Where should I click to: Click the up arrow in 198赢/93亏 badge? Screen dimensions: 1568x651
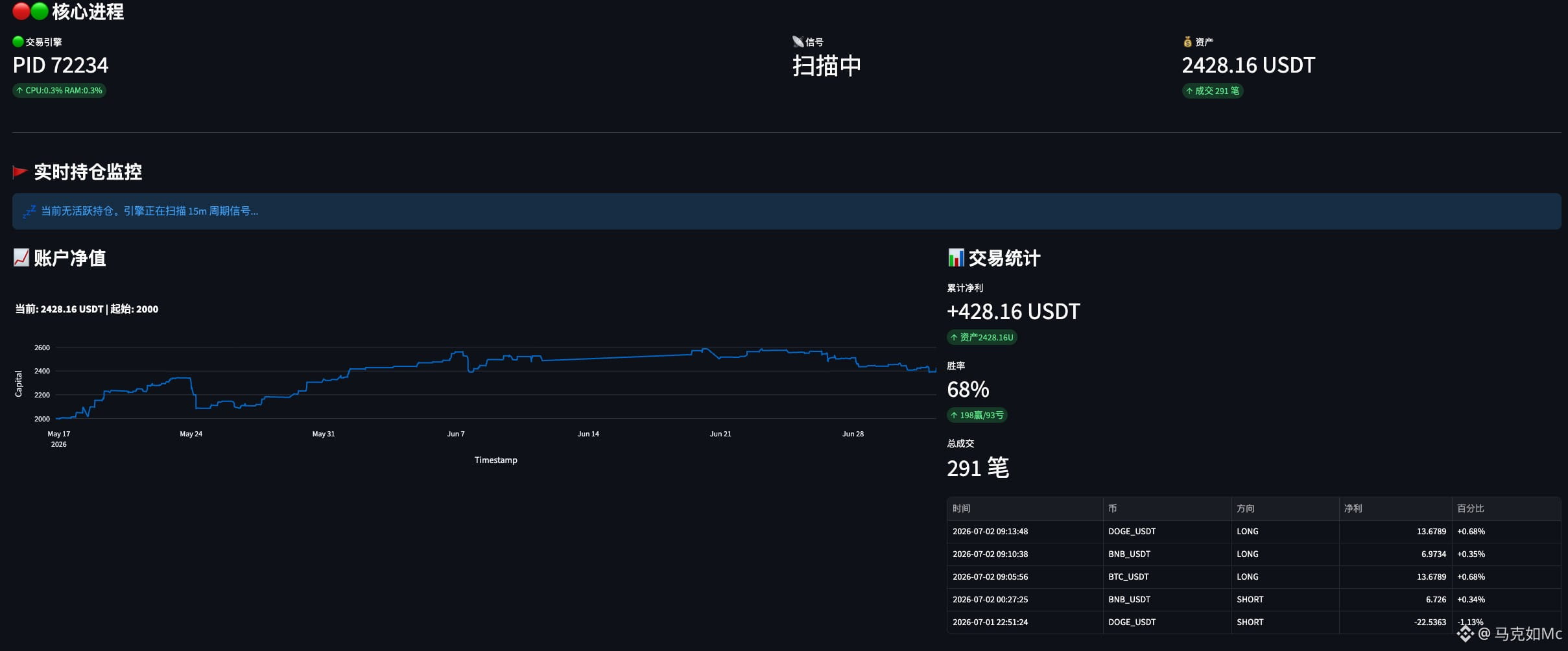[954, 415]
